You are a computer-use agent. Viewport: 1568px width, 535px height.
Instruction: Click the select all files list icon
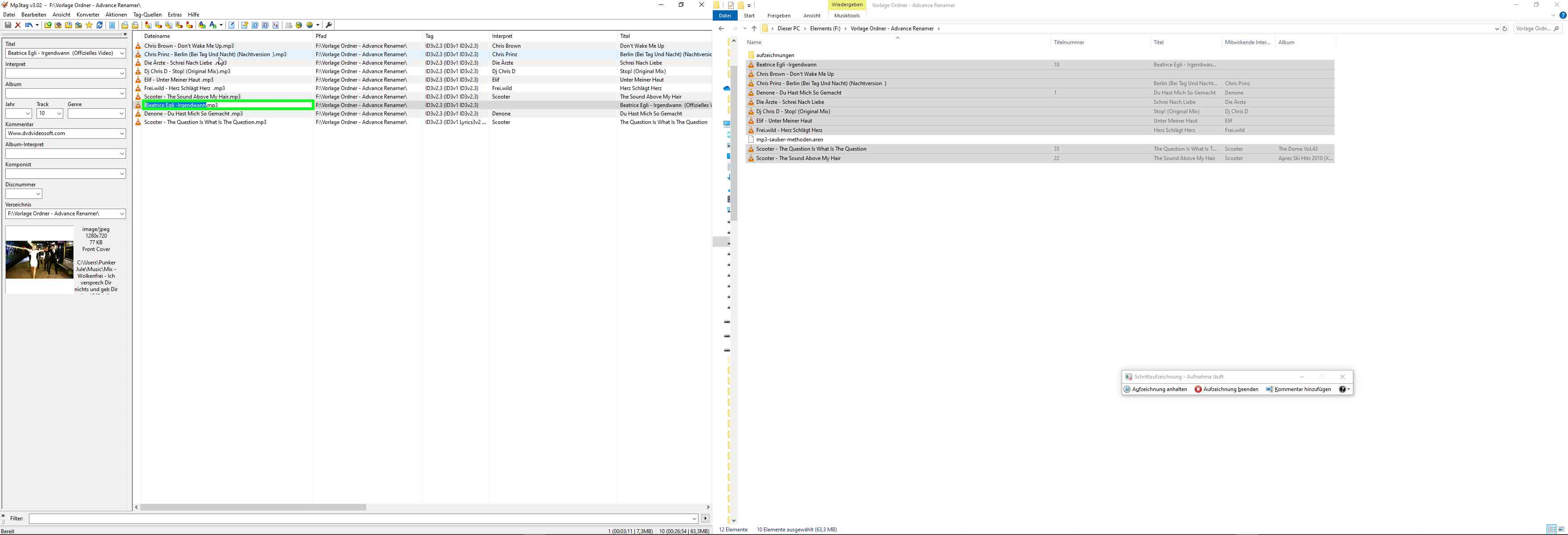click(x=112, y=25)
